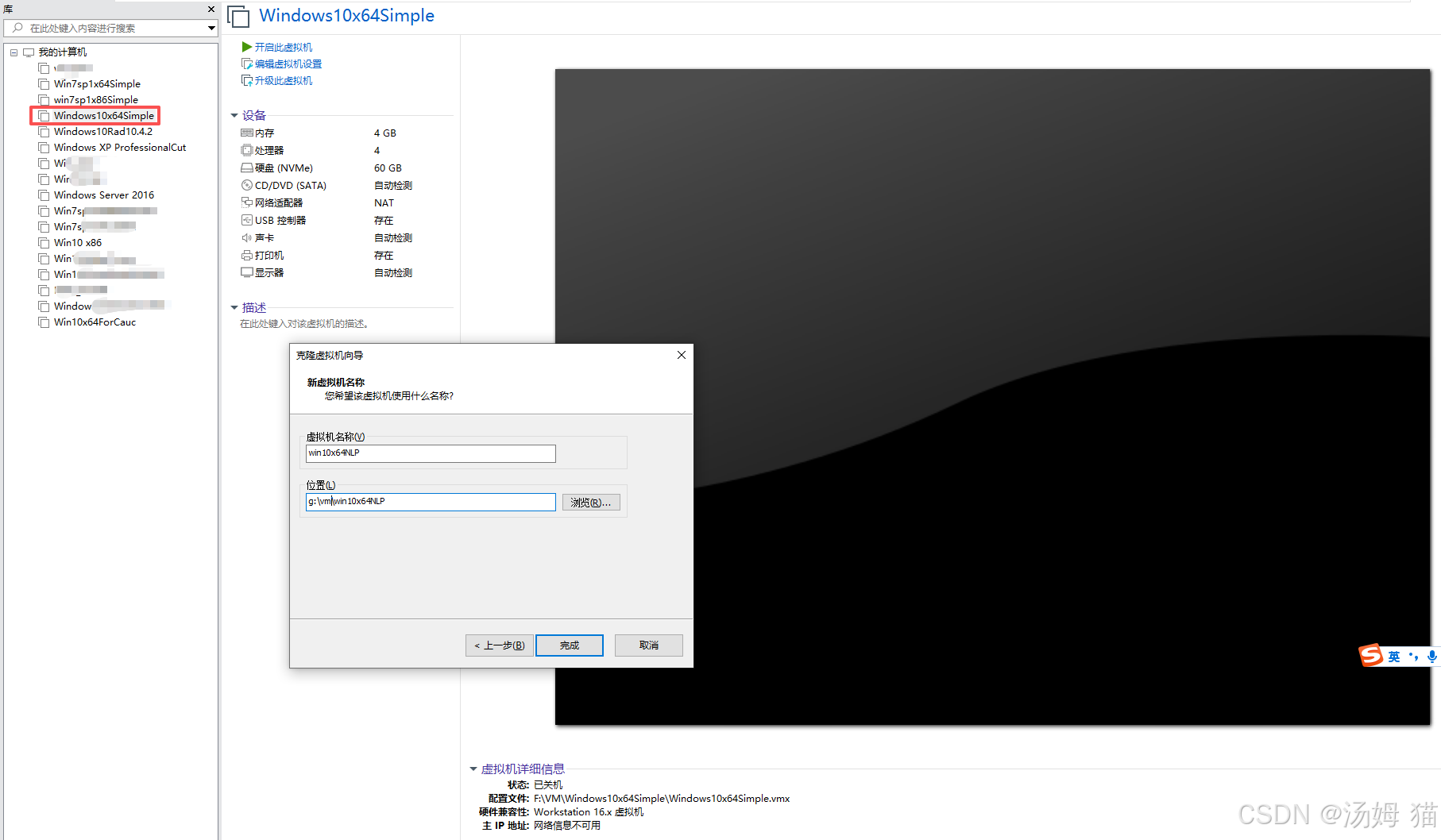Click the hard disk value '60 GB'
Screen dimensions: 1441x840
tap(388, 168)
